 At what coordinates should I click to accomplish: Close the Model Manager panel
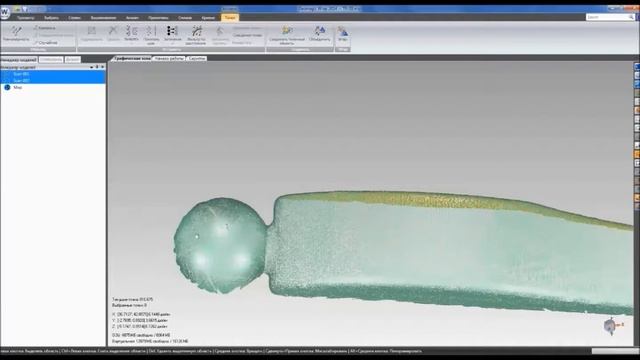tap(102, 67)
